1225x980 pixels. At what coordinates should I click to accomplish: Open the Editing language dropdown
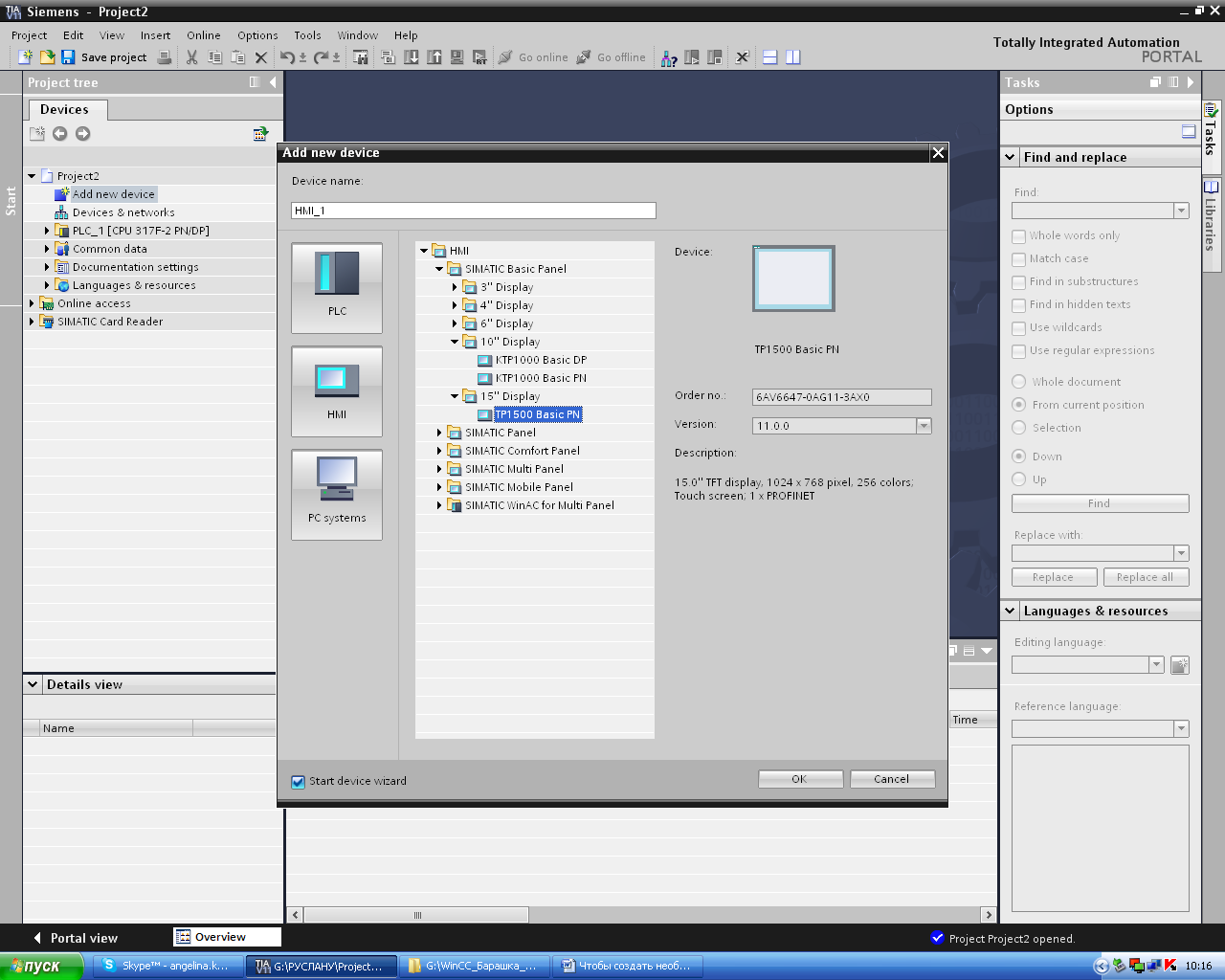coord(1156,664)
